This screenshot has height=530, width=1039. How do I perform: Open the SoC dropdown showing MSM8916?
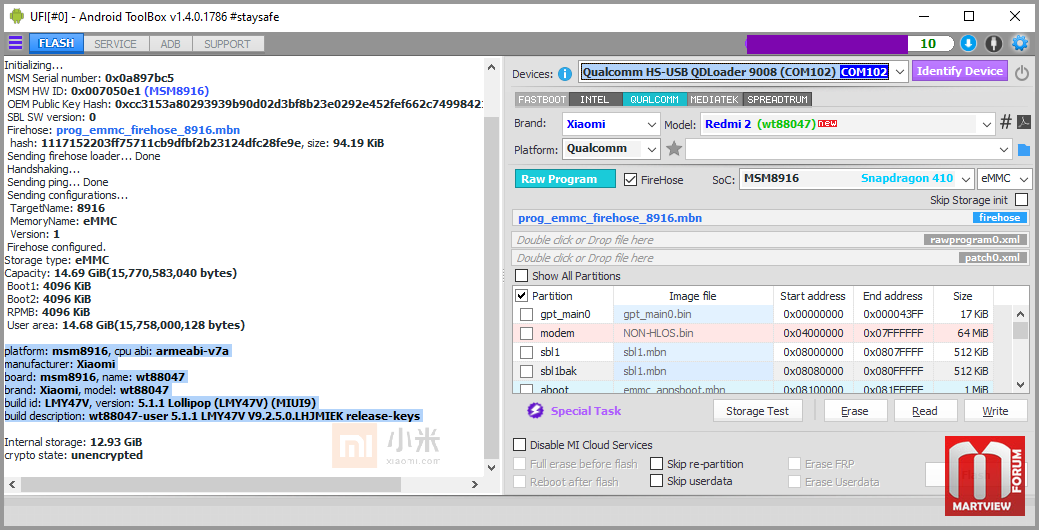(857, 179)
